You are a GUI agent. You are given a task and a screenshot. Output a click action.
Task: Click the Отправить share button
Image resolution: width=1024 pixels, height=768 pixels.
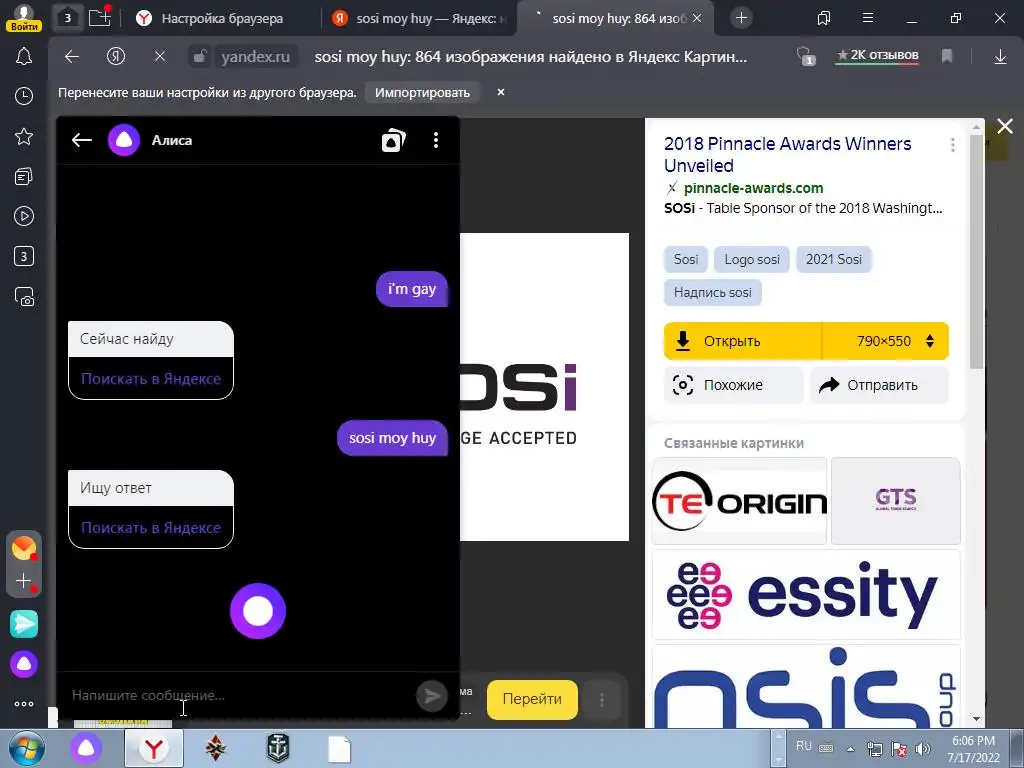coord(879,385)
